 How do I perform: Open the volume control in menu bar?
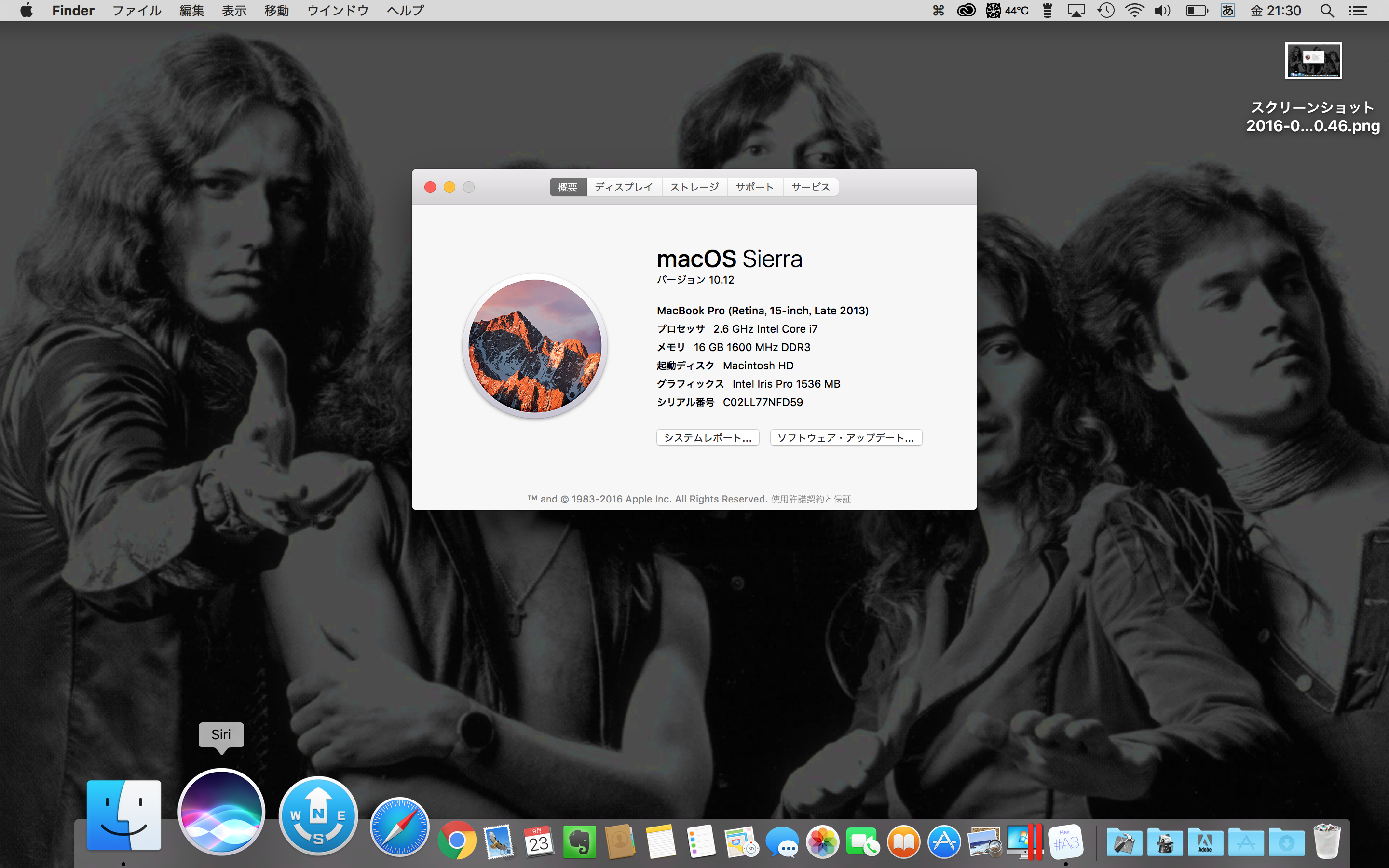click(x=1162, y=10)
